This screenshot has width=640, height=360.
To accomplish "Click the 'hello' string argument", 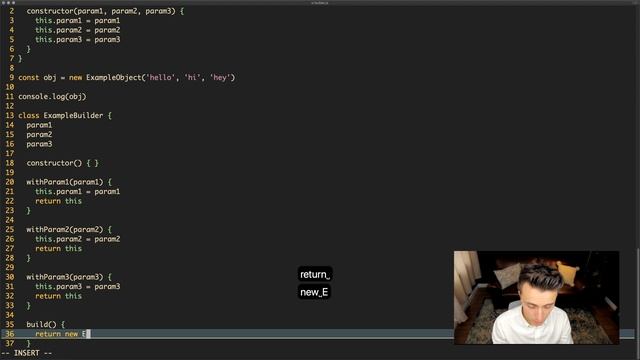I will pyautogui.click(x=160, y=78).
